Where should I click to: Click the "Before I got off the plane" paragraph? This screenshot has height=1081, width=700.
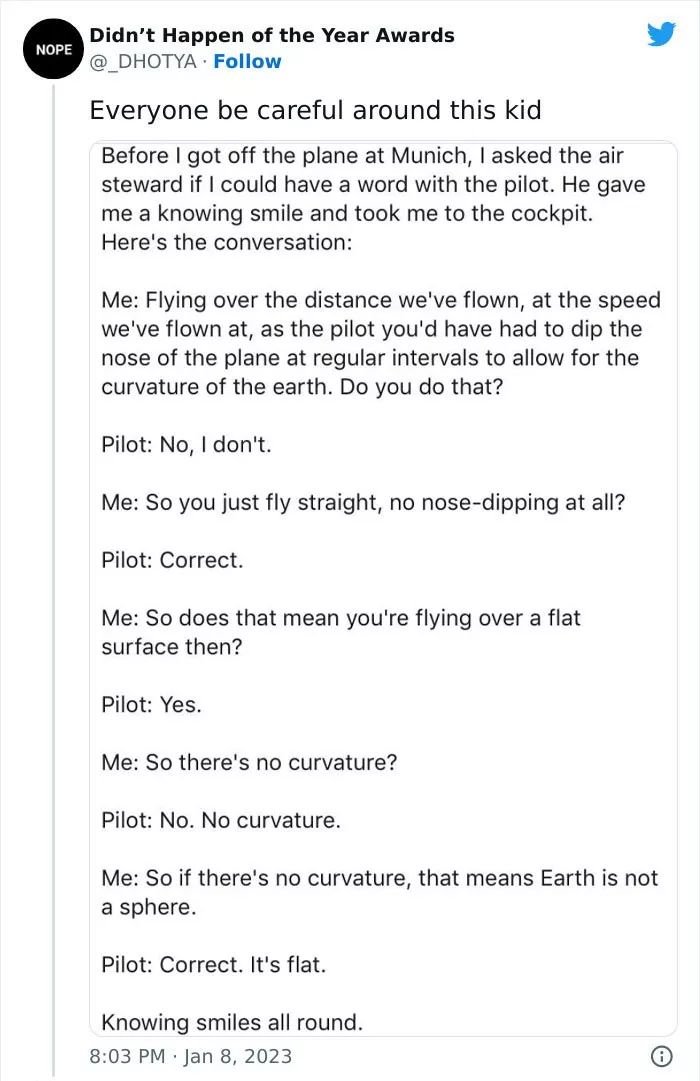373,199
